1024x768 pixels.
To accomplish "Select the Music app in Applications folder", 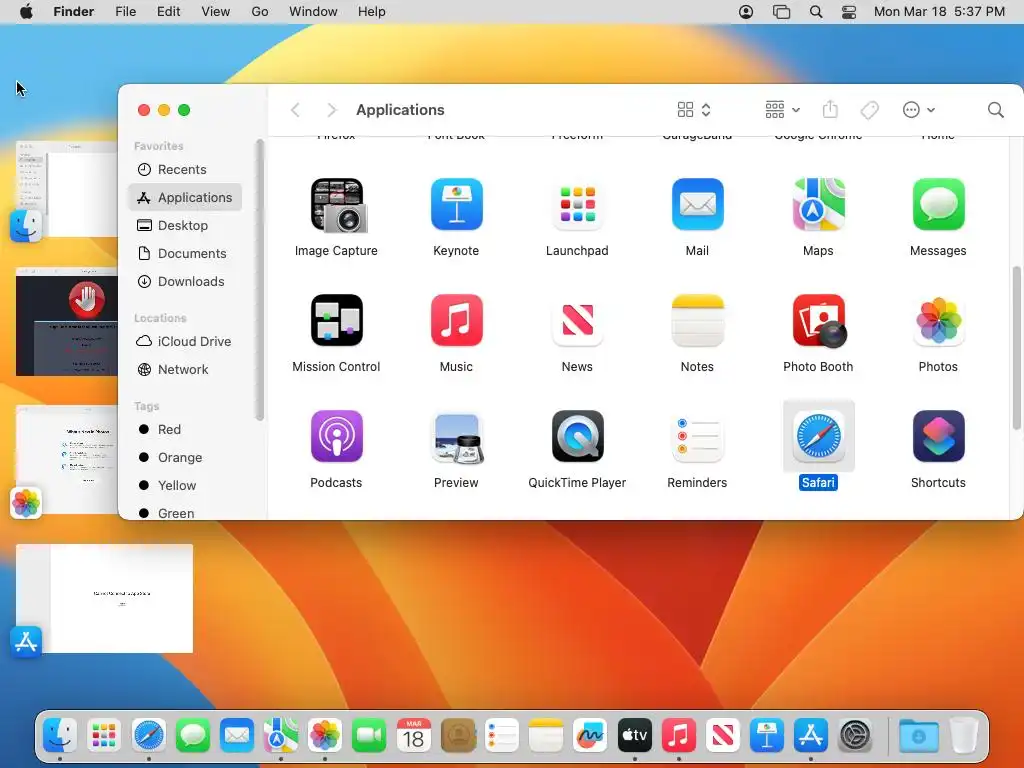I will [x=456, y=321].
